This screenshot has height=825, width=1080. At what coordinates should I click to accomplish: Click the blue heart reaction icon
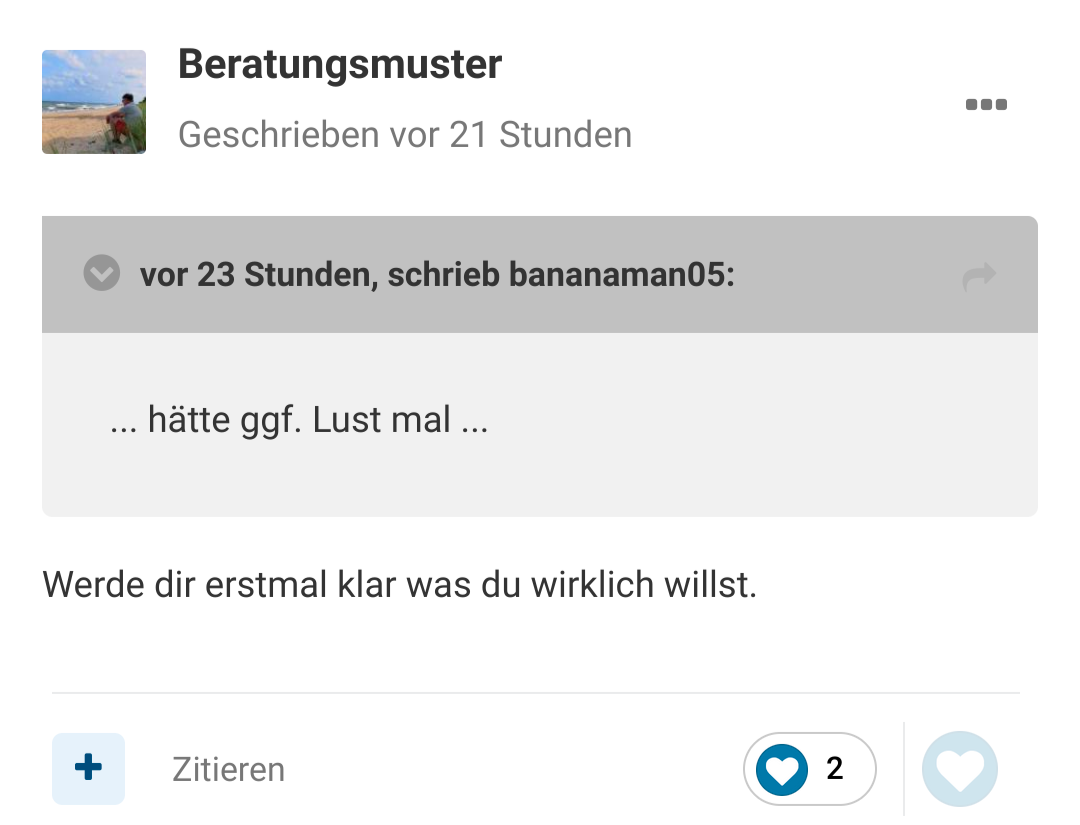[782, 769]
